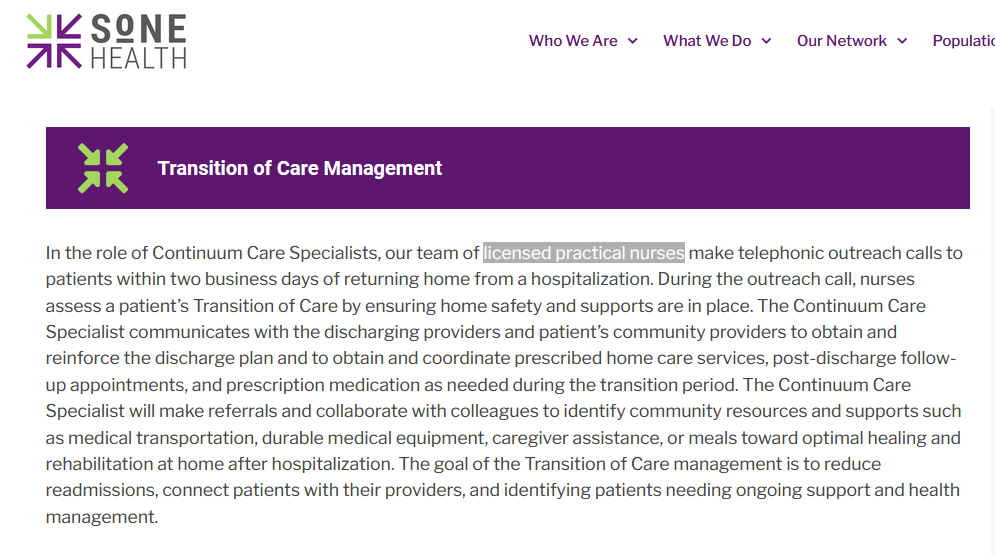Open the Our Network menu
The height and width of the screenshot is (555, 995).
[841, 41]
